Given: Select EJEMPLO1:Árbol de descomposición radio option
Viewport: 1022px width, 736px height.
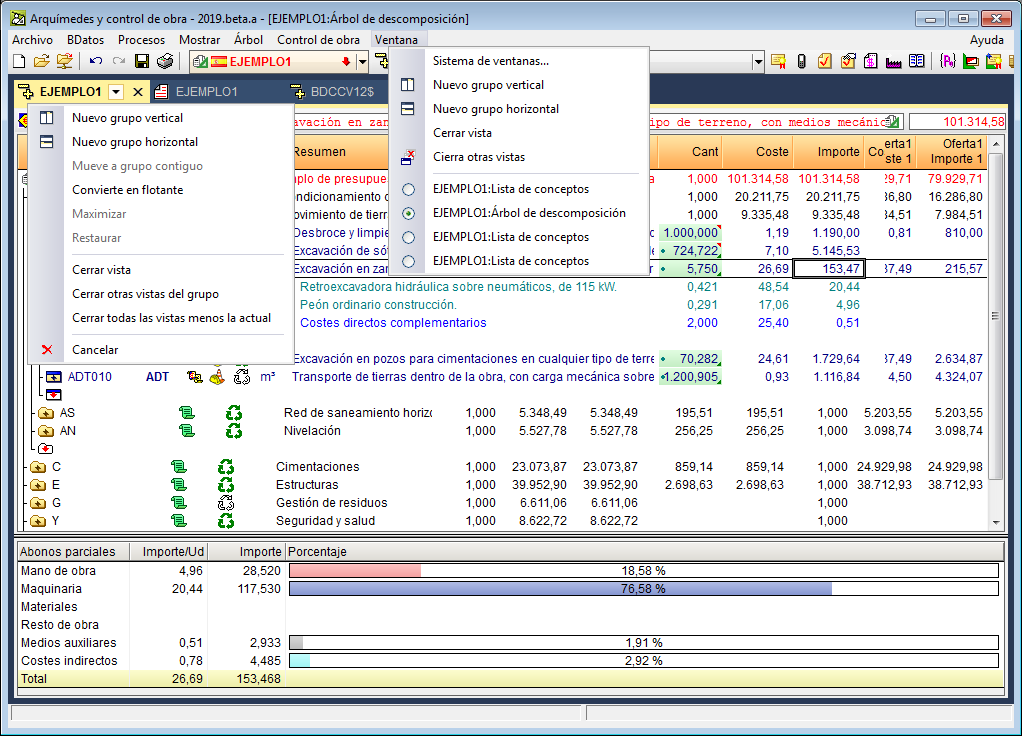Looking at the screenshot, I should (409, 213).
